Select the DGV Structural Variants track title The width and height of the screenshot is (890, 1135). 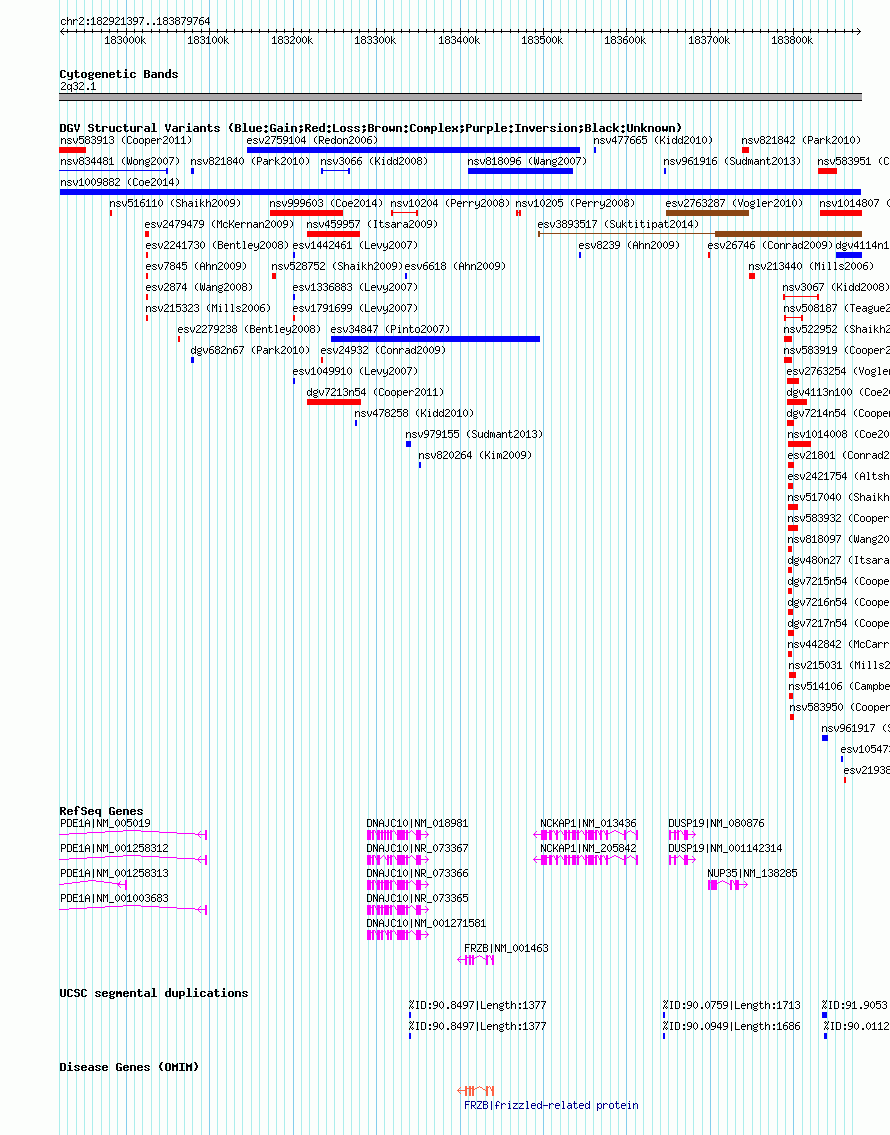coord(370,128)
